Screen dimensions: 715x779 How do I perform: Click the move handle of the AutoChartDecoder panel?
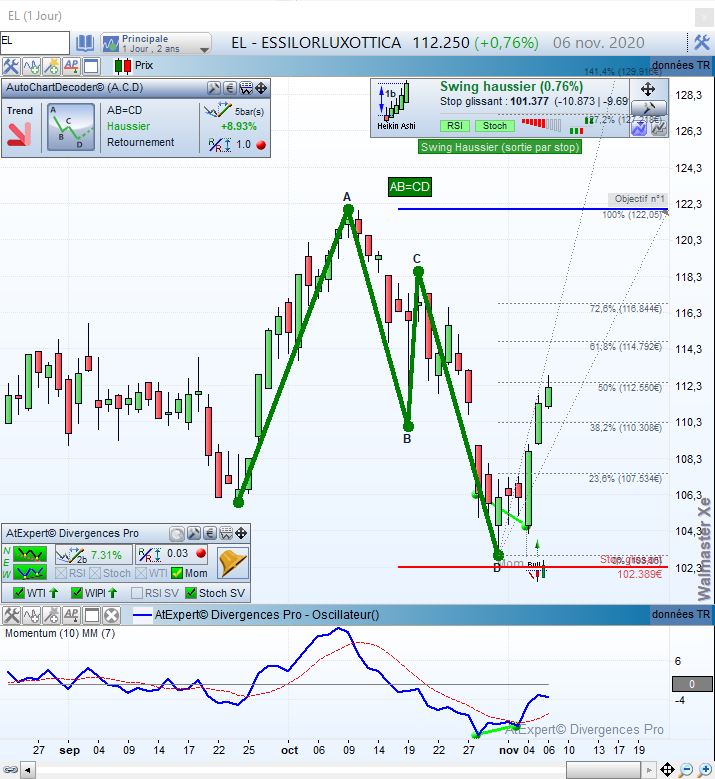point(261,88)
